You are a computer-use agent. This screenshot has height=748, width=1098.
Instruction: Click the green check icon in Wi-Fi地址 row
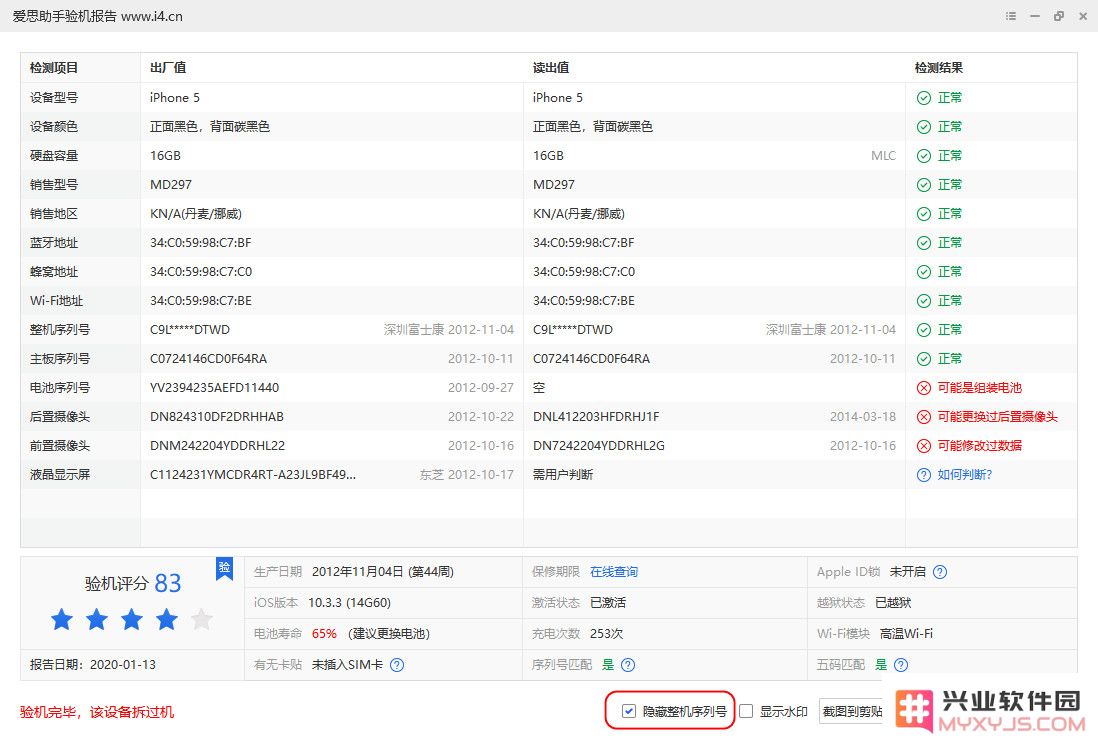pos(924,301)
